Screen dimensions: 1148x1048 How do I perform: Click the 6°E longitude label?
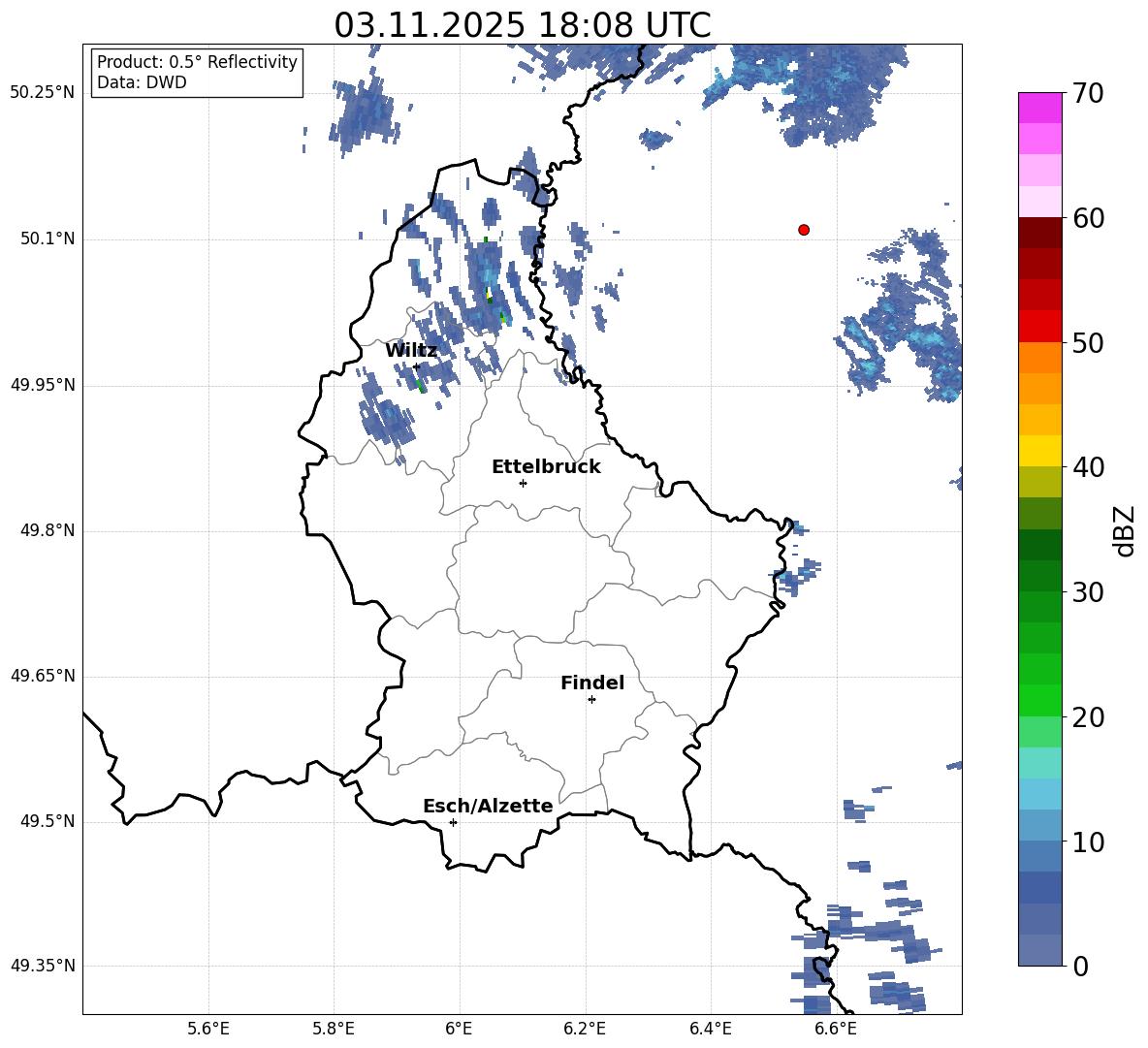459,1029
